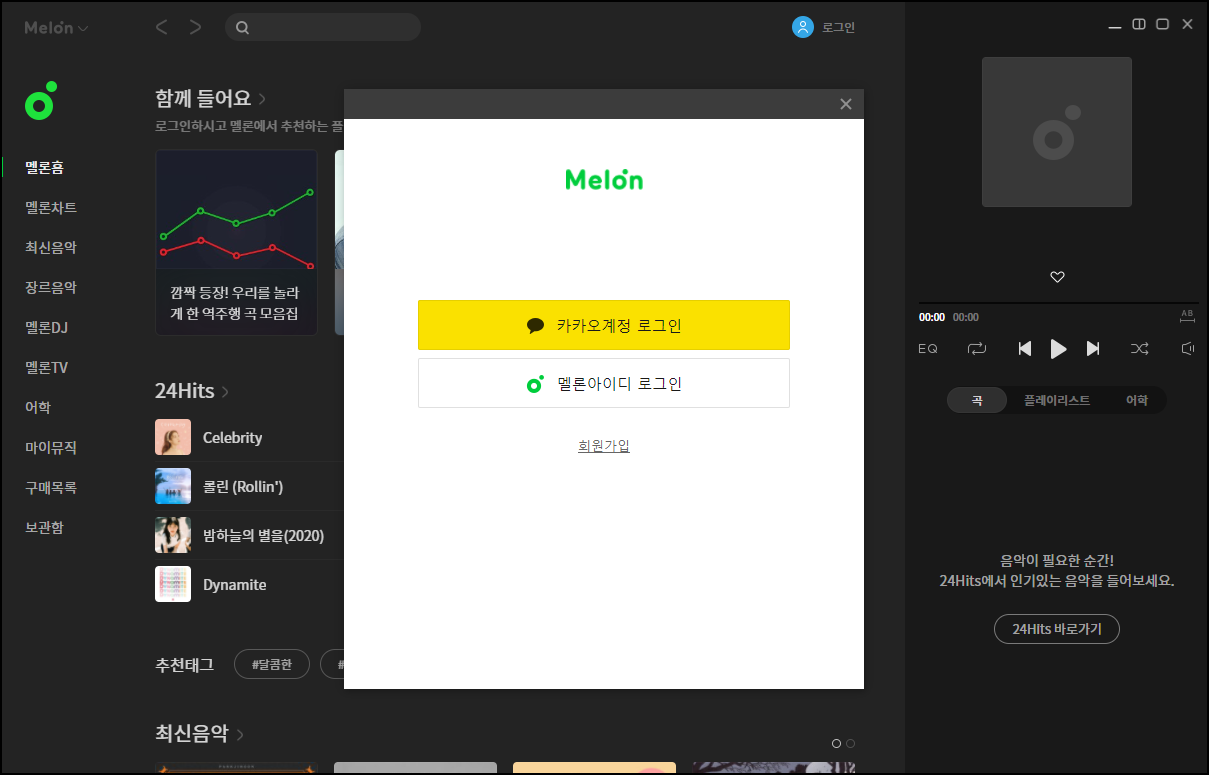Select the song 밤하늘의 별을(2020)
1209x775 pixels.
click(x=264, y=536)
